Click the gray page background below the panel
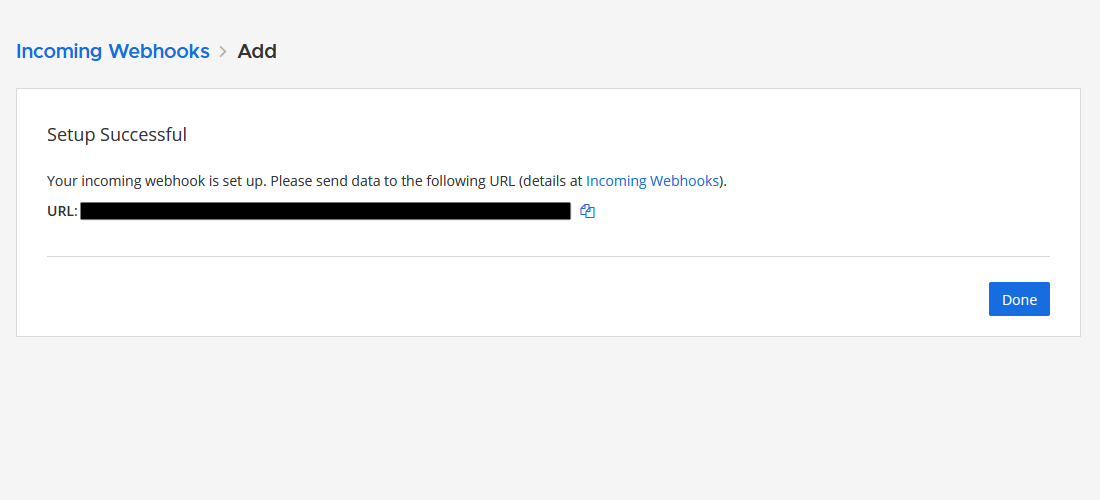Screen dimensions: 1100x500 (550, 418)
